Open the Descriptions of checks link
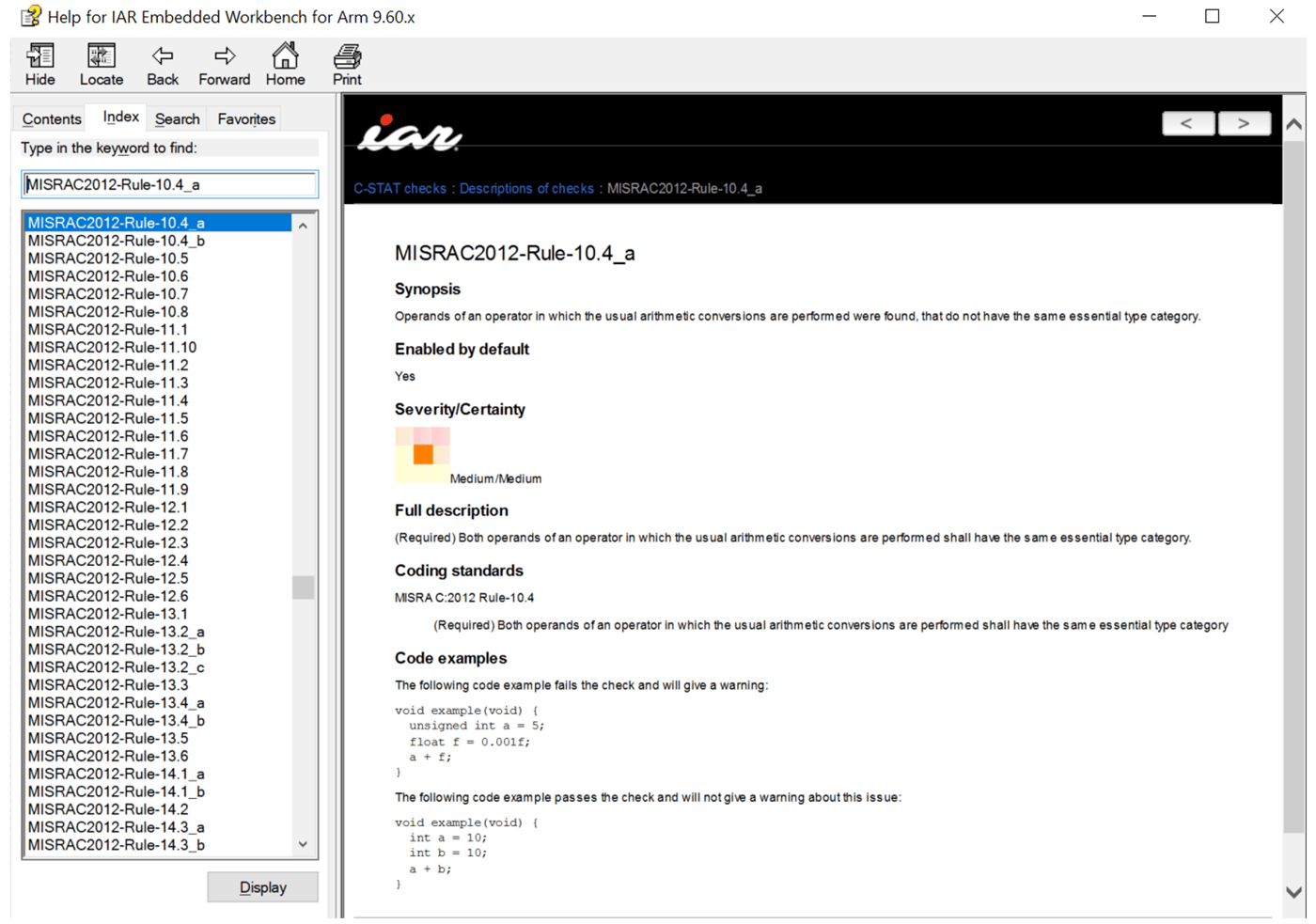The height and width of the screenshot is (924, 1316). pyautogui.click(x=525, y=188)
